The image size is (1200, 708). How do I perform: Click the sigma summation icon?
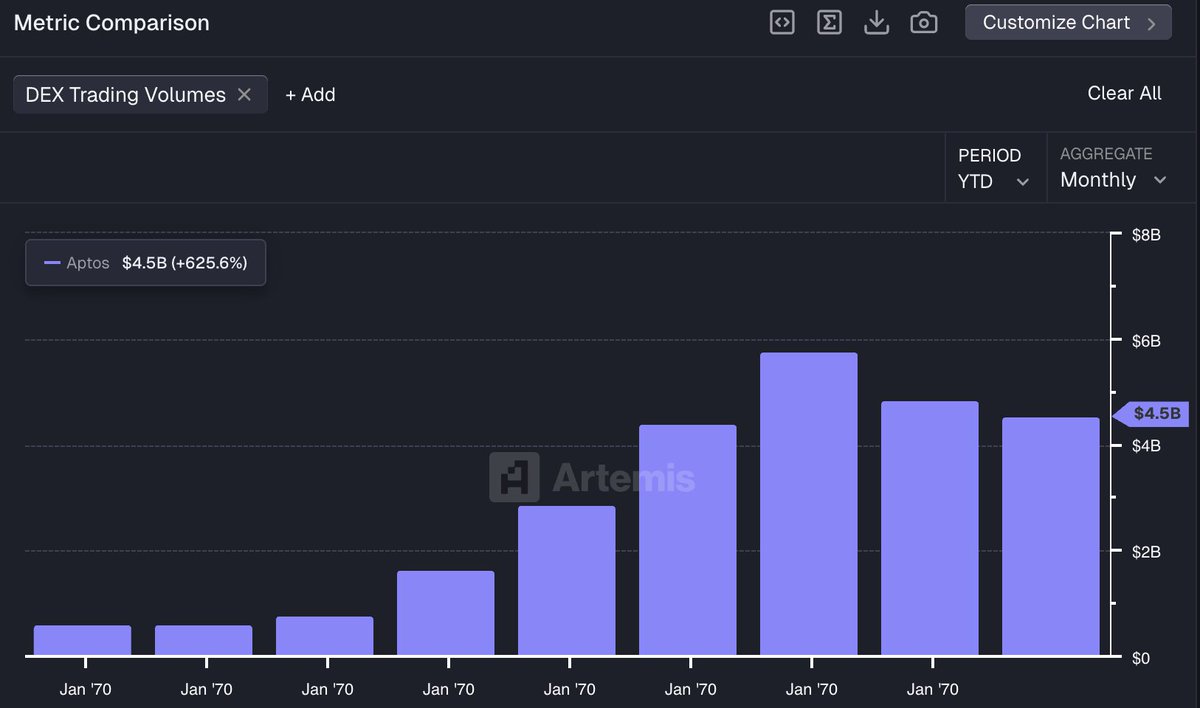[x=829, y=22]
